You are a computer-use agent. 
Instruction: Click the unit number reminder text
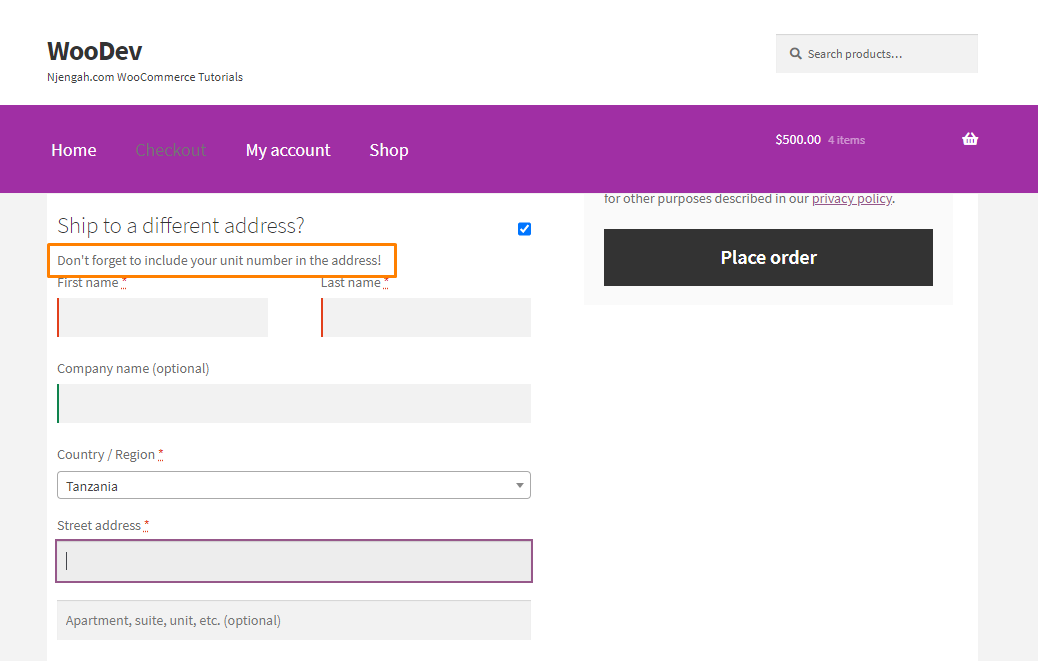coord(219,260)
